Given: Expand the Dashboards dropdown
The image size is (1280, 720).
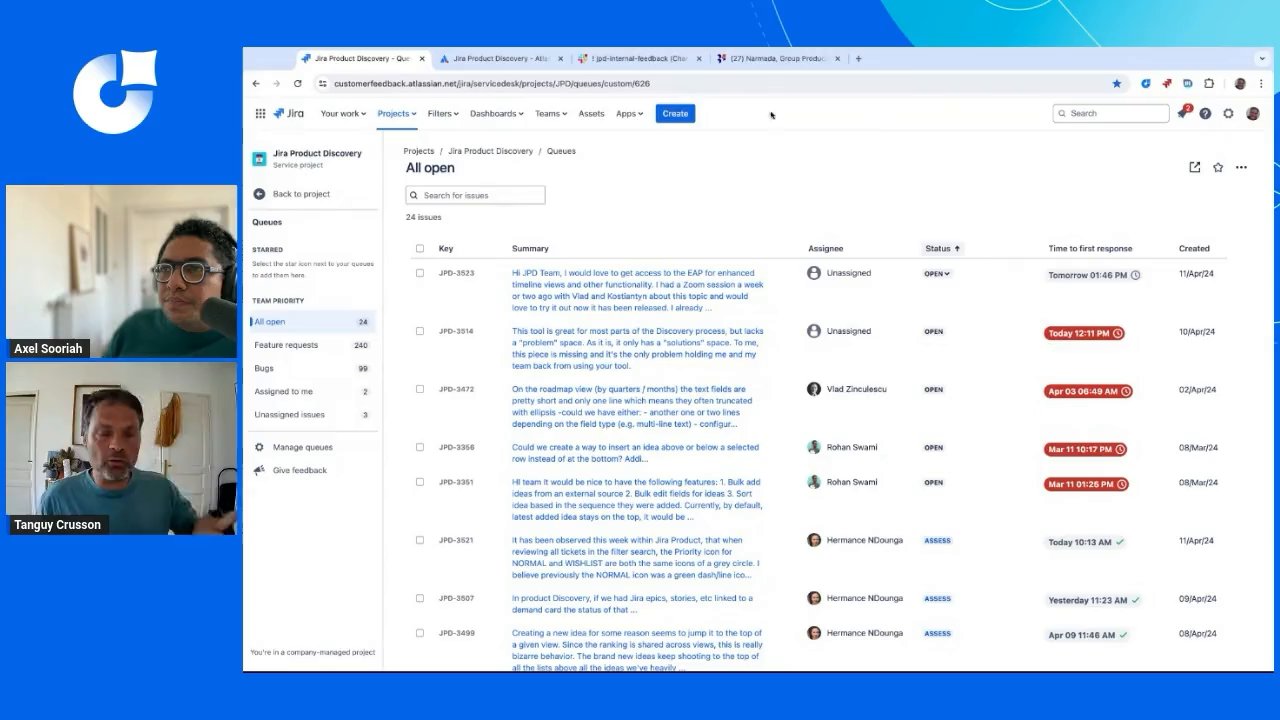Looking at the screenshot, I should 497,113.
